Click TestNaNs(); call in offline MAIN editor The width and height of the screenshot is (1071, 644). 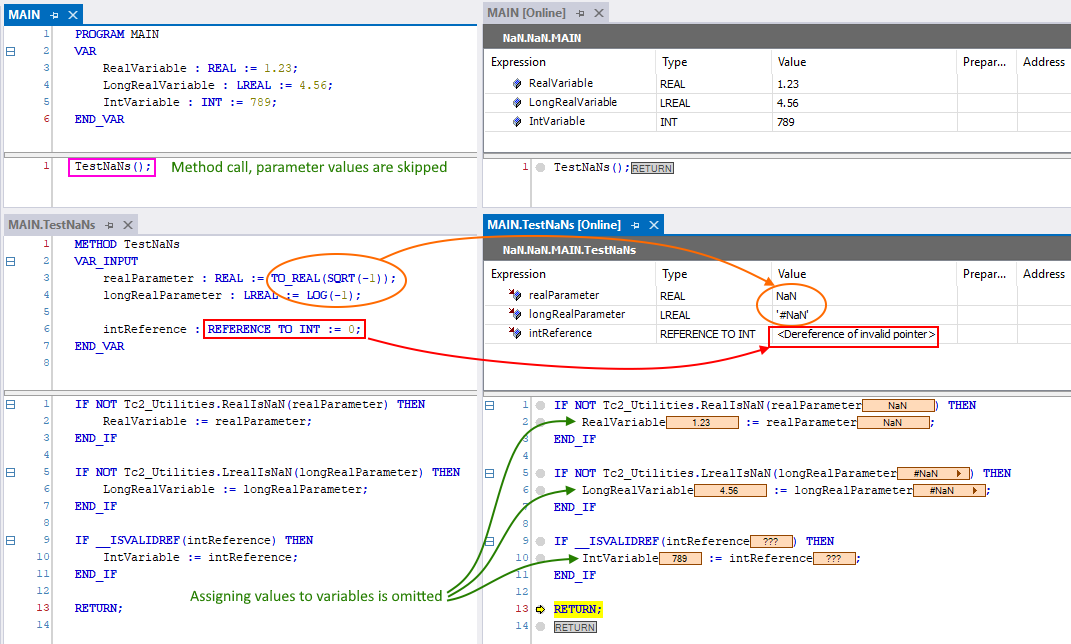[x=113, y=167]
